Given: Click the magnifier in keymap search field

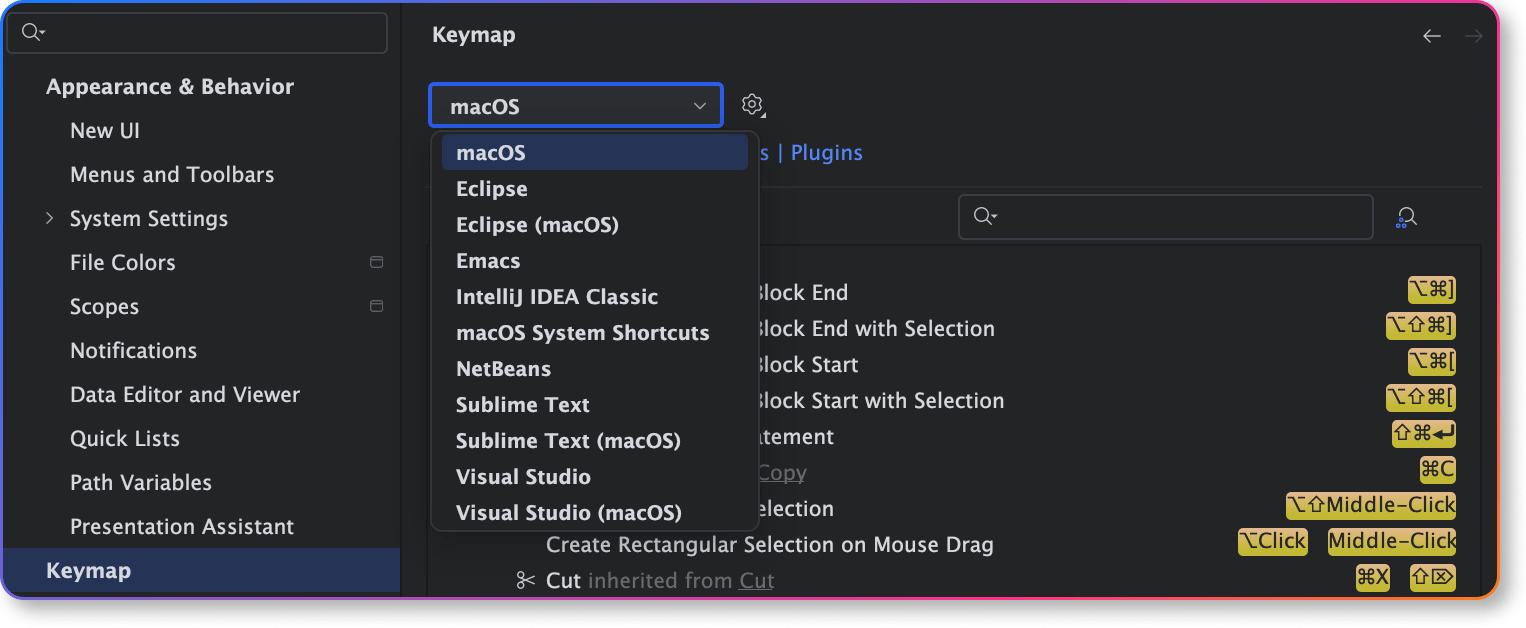Looking at the screenshot, I should coord(985,216).
